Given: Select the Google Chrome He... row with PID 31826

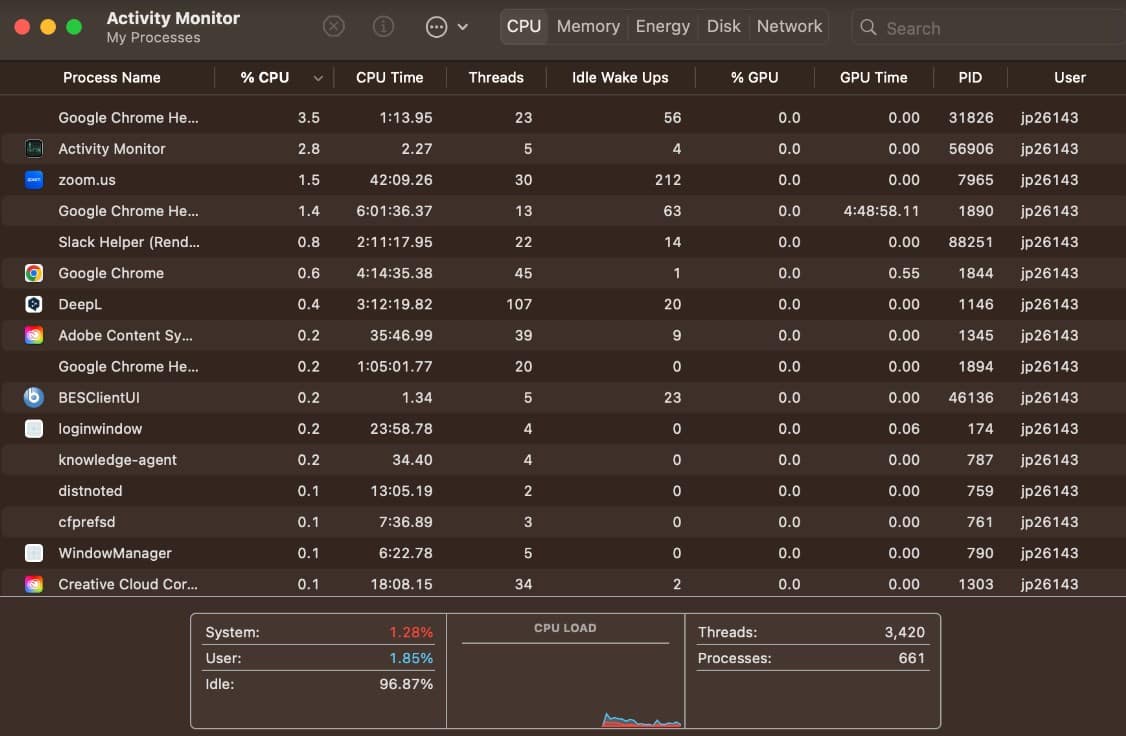Looking at the screenshot, I should tap(563, 118).
